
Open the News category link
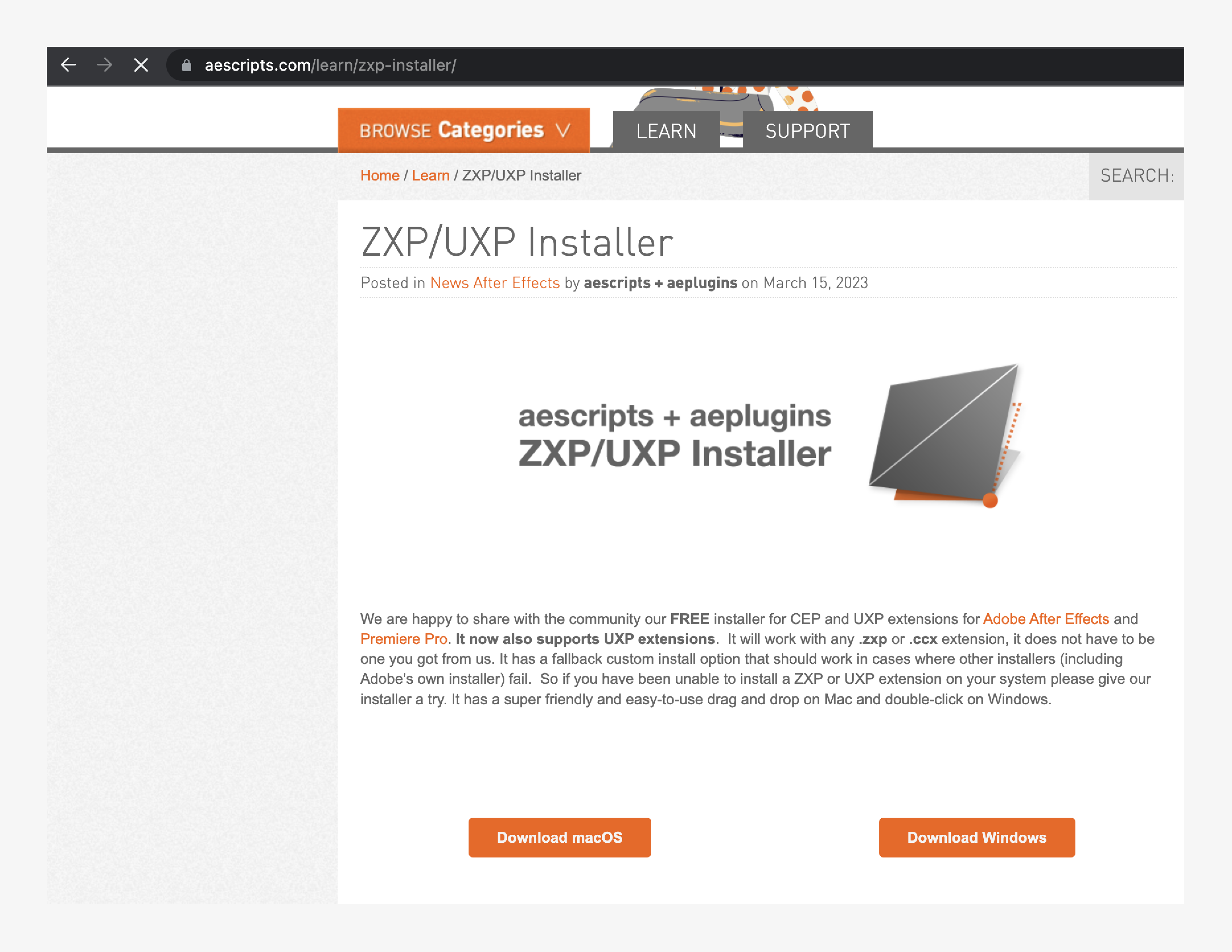[x=449, y=283]
